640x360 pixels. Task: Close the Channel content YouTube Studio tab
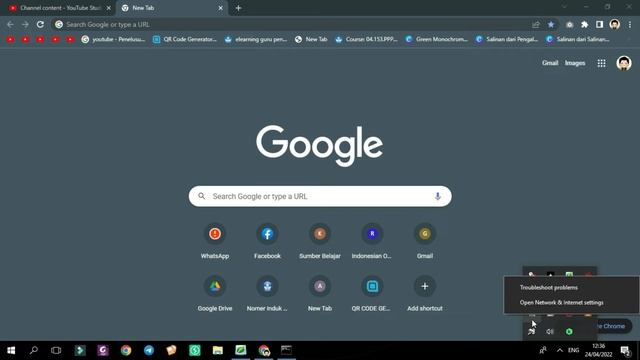coord(109,8)
